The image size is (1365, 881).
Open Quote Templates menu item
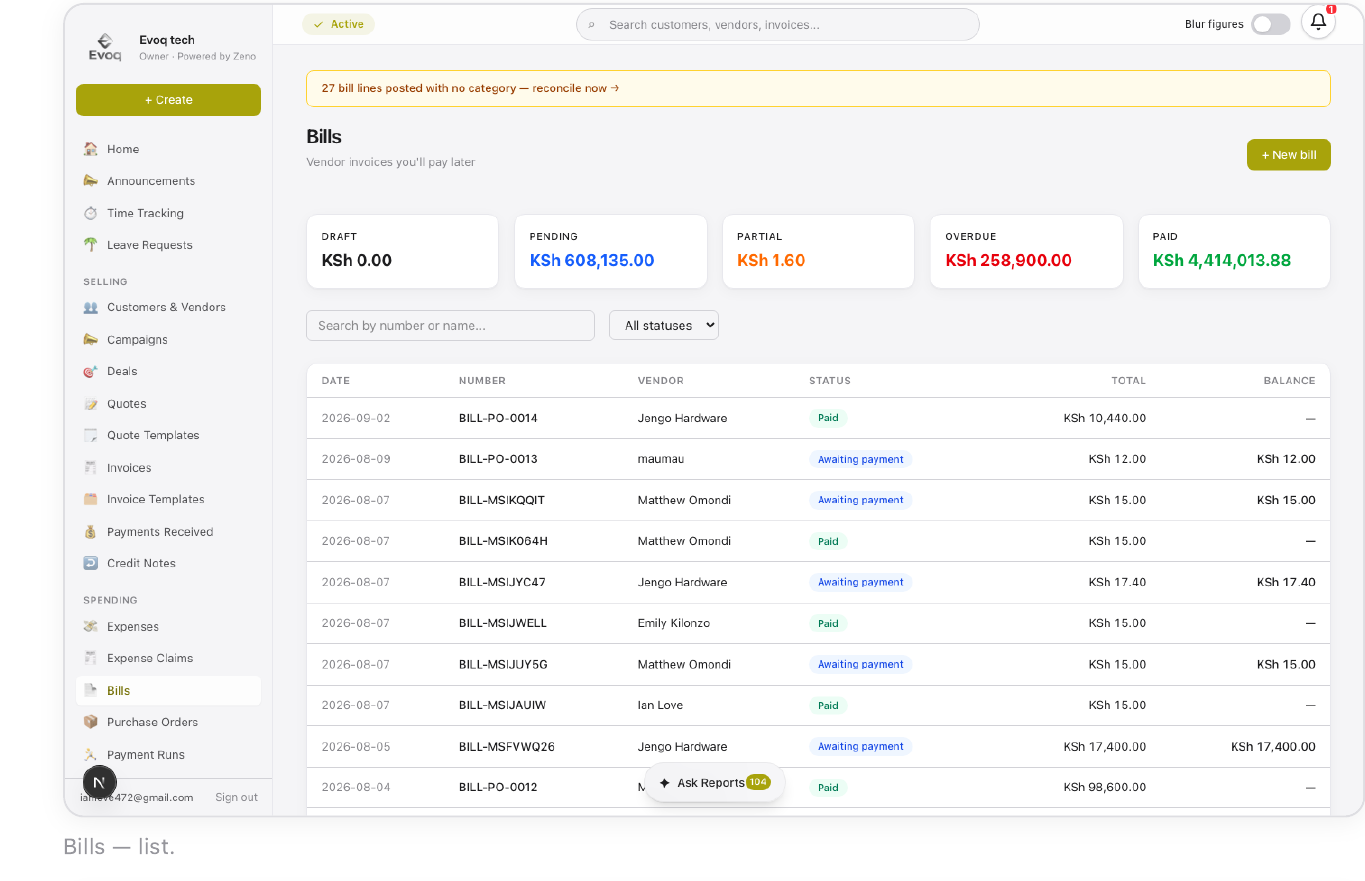click(168, 435)
